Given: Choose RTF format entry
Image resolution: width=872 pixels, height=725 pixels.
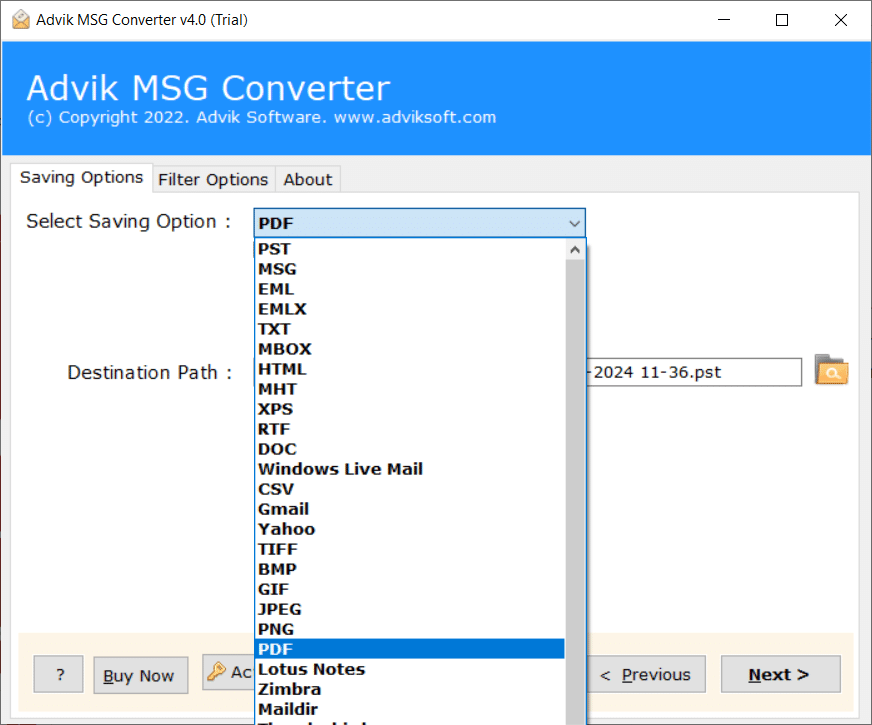Looking at the screenshot, I should [410, 429].
